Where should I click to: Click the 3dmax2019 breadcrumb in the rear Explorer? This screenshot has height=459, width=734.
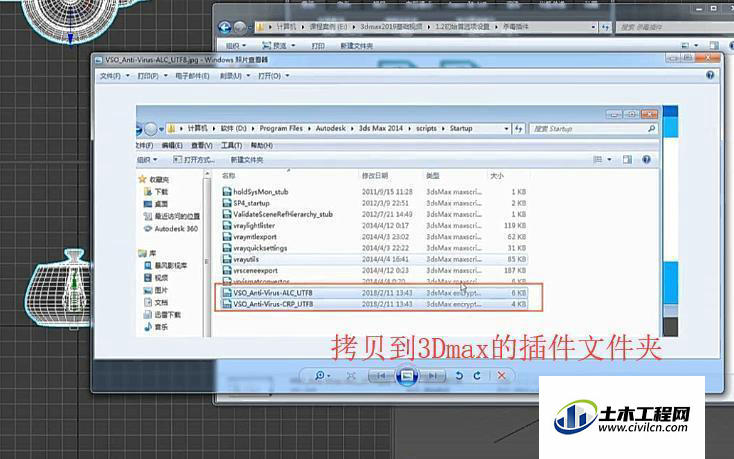[x=391, y=27]
